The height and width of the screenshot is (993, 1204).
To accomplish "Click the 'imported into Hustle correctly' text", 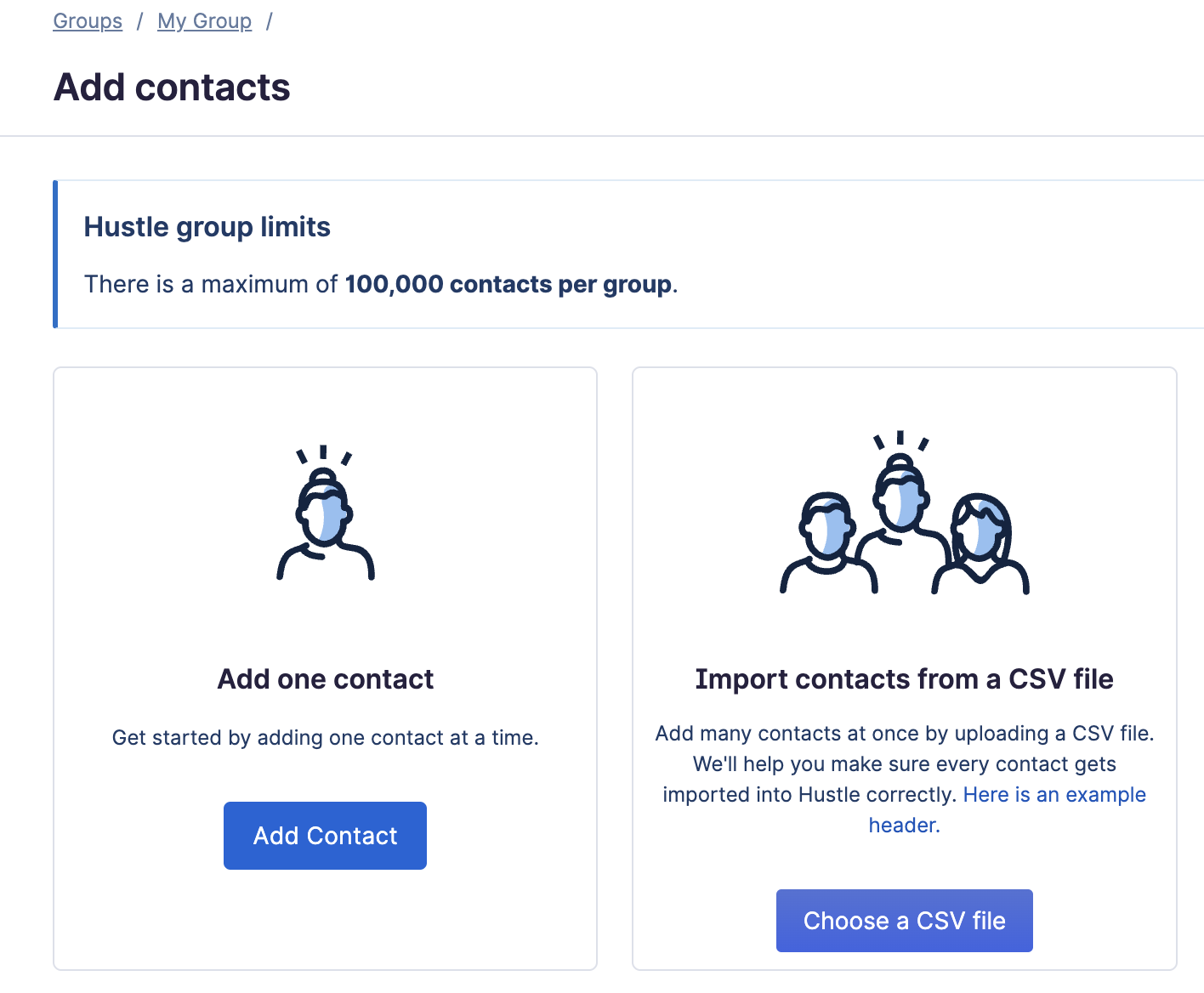I will (x=809, y=795).
